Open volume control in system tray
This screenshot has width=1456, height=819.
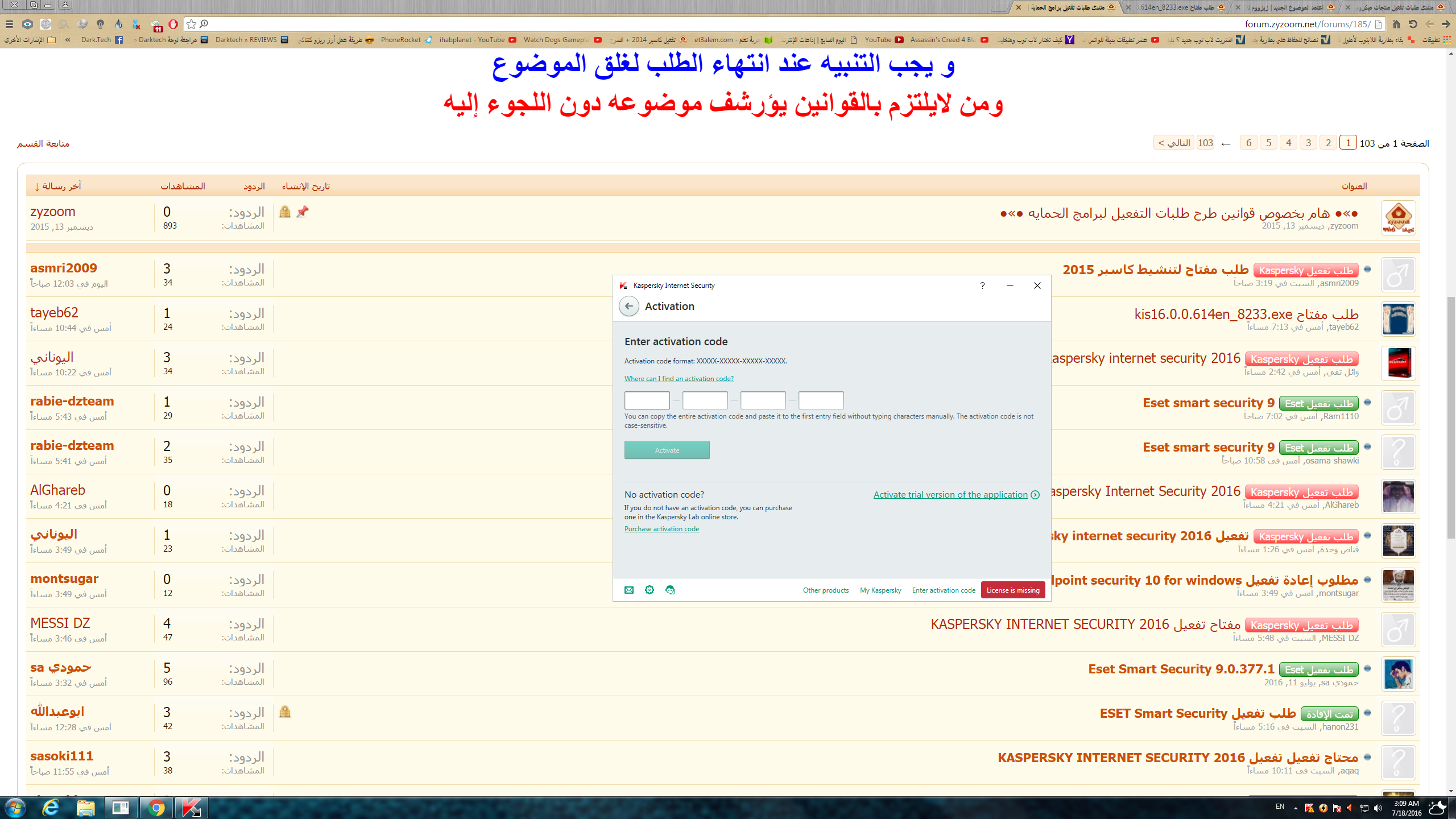coord(1378,808)
